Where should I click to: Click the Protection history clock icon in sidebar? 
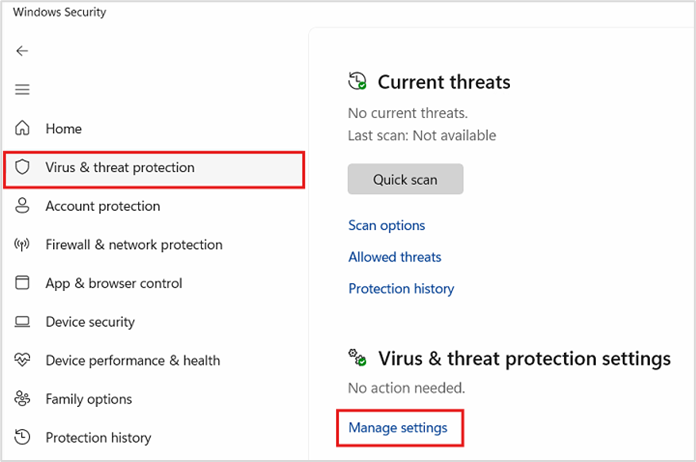coord(22,437)
